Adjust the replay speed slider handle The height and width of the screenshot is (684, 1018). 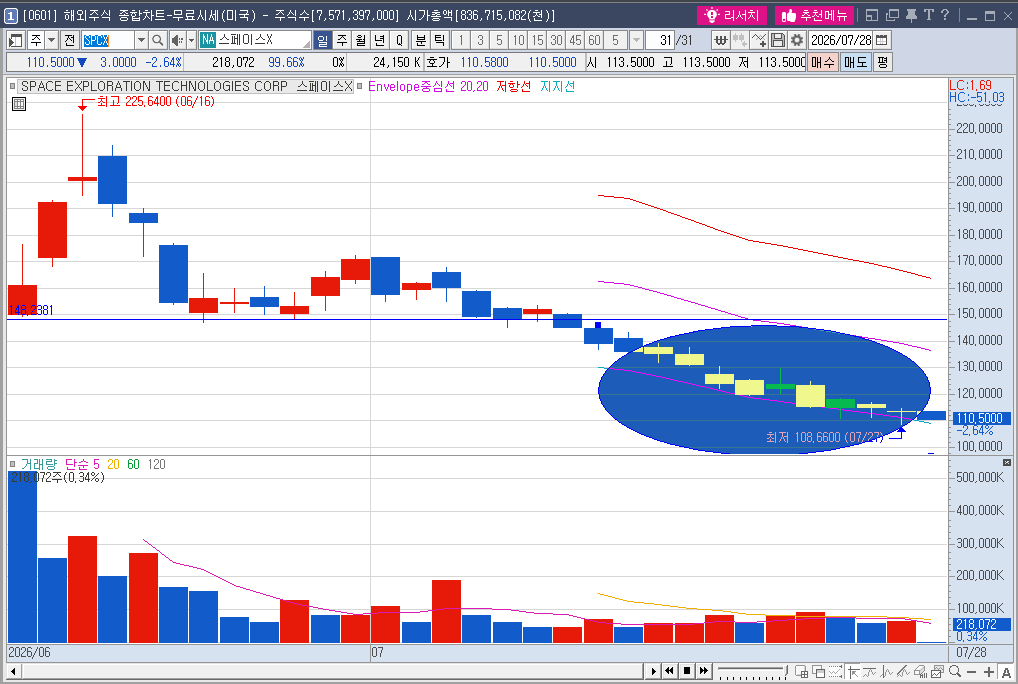click(x=786, y=671)
